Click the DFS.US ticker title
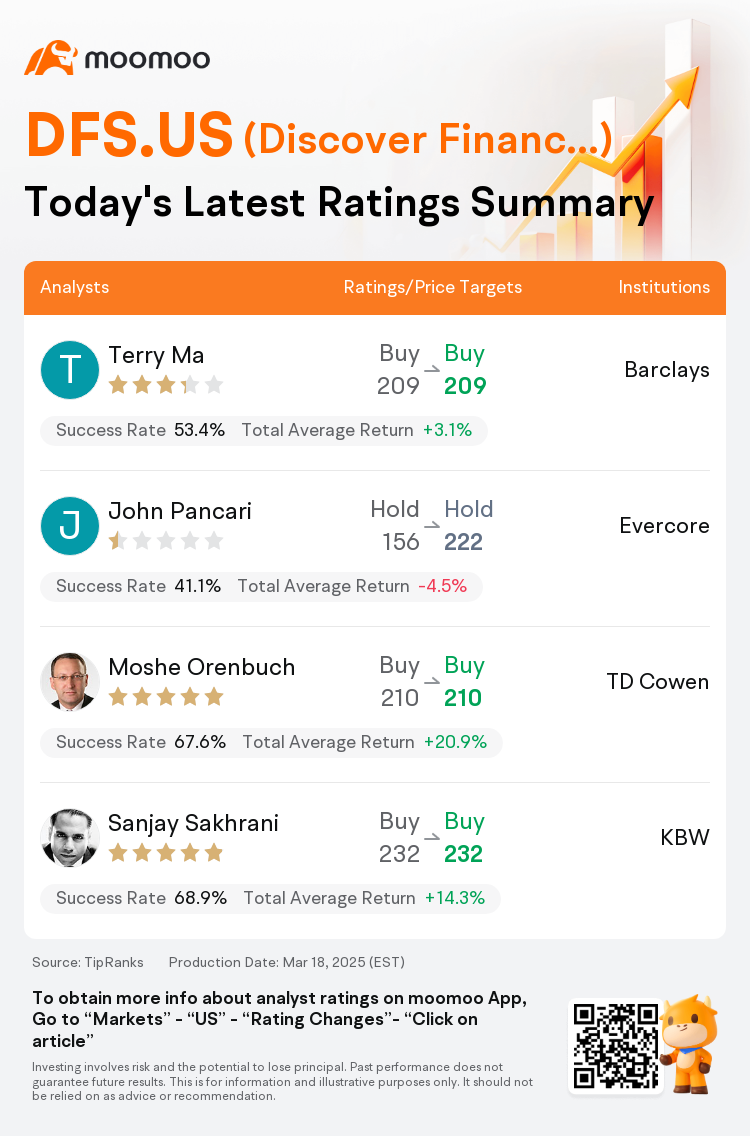Screen dimensions: 750x1136 coord(130,135)
